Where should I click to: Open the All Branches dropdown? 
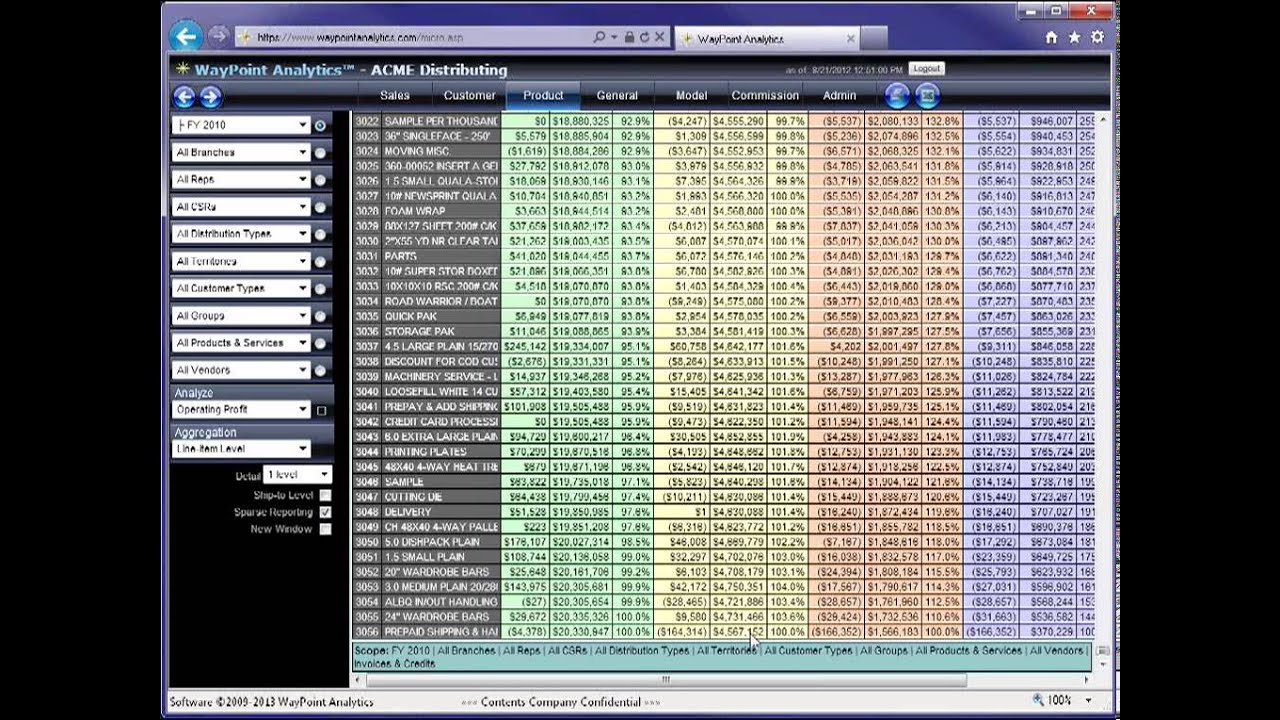pyautogui.click(x=240, y=152)
